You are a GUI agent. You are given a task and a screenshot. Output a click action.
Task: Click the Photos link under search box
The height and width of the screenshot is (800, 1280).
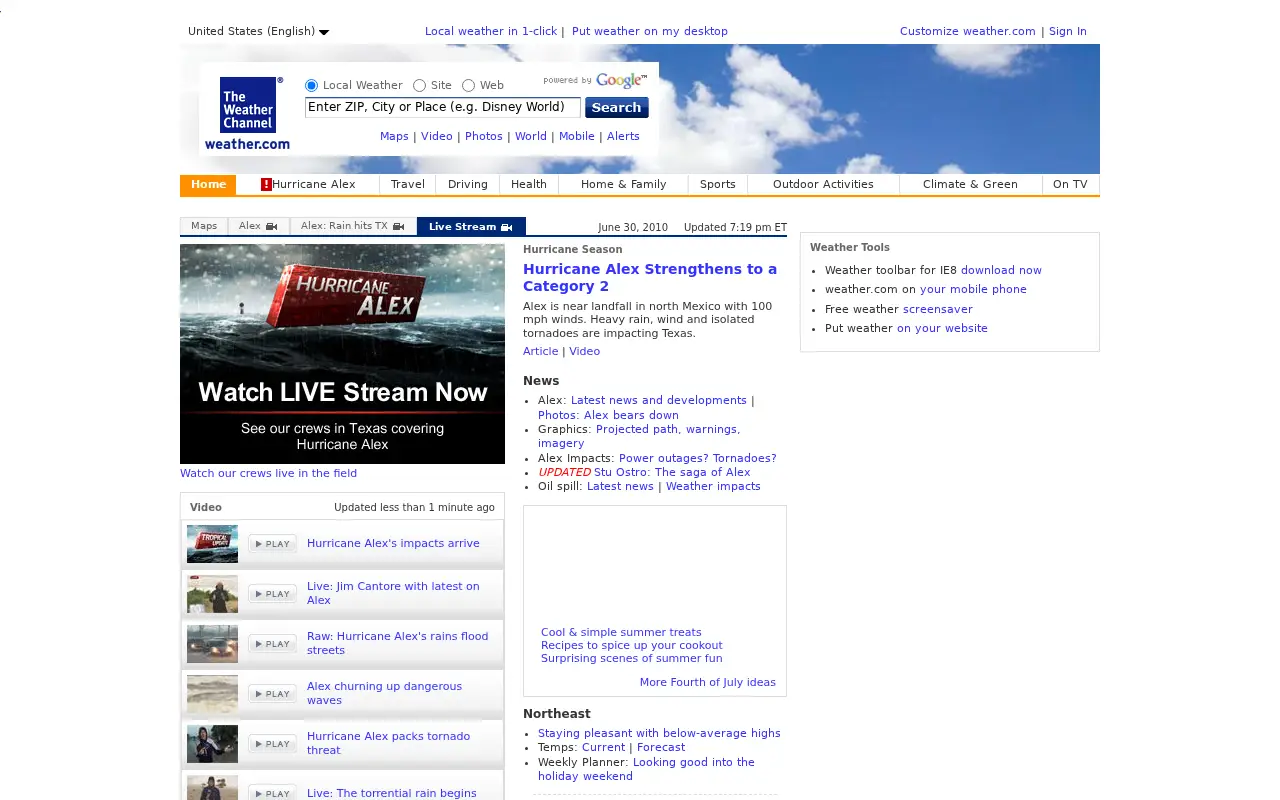(484, 136)
